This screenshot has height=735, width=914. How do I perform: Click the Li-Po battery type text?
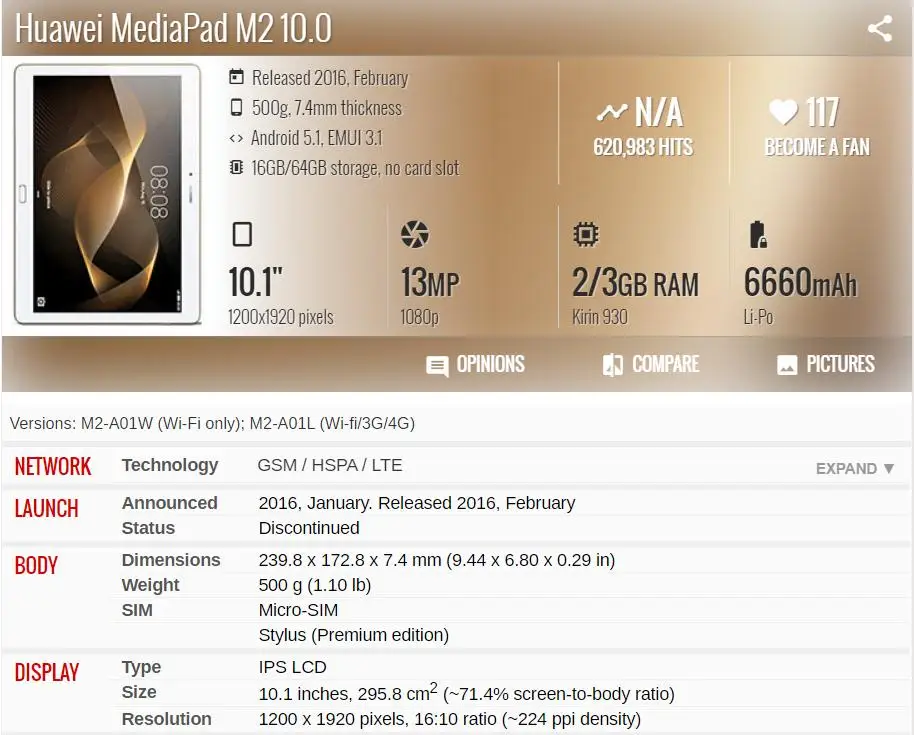pos(758,317)
